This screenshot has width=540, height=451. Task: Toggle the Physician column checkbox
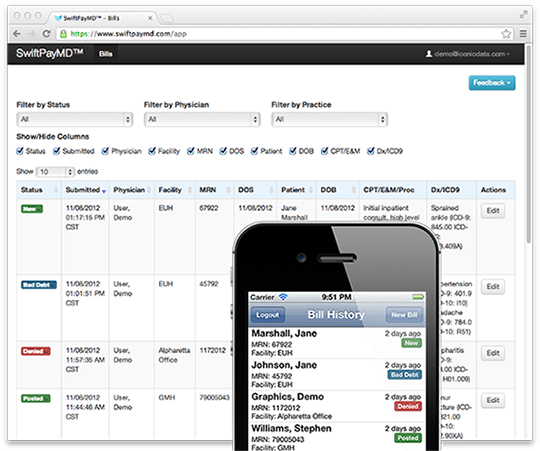(105, 151)
